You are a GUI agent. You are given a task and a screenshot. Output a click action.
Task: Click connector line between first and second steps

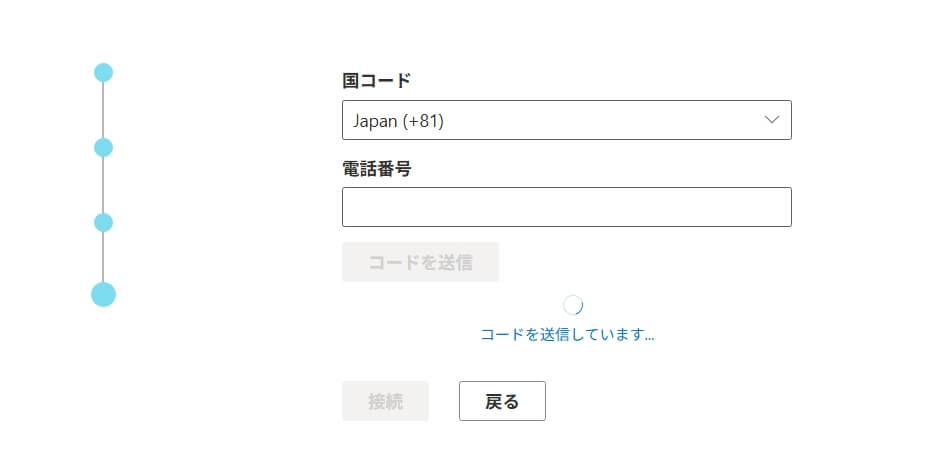pyautogui.click(x=103, y=110)
